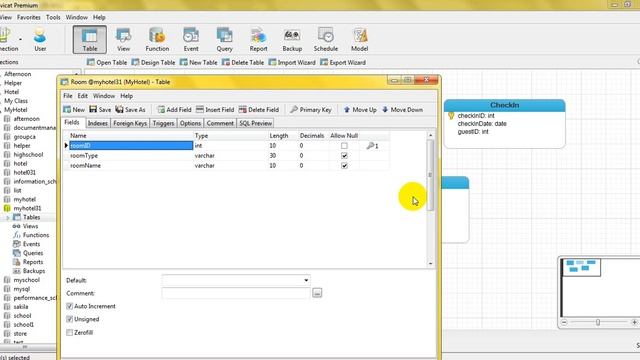
Task: Open the View objects icon
Action: pyautogui.click(x=123, y=40)
